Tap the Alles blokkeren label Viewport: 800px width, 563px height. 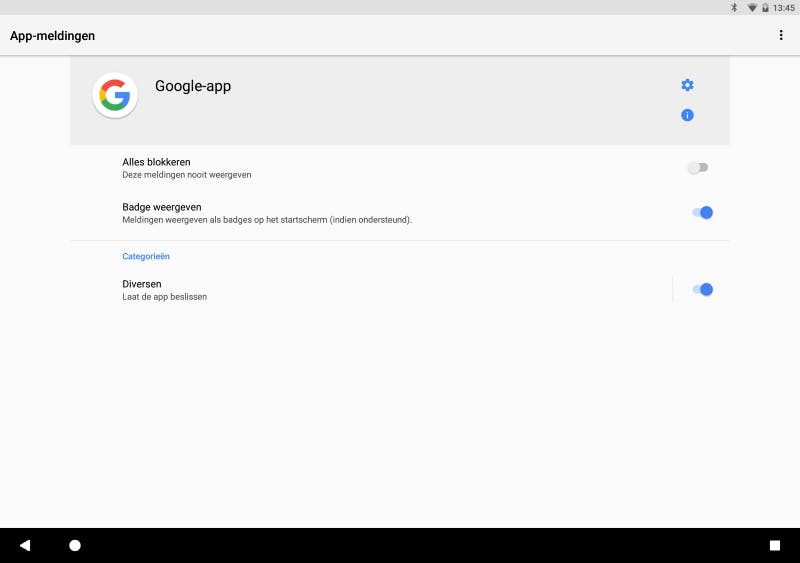pos(156,162)
